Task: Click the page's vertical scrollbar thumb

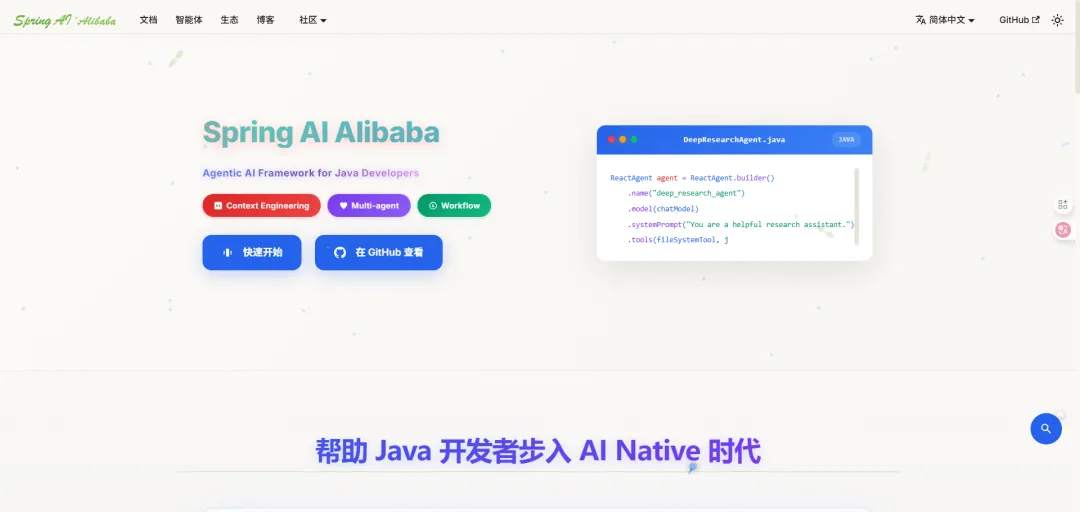Action: click(1077, 48)
